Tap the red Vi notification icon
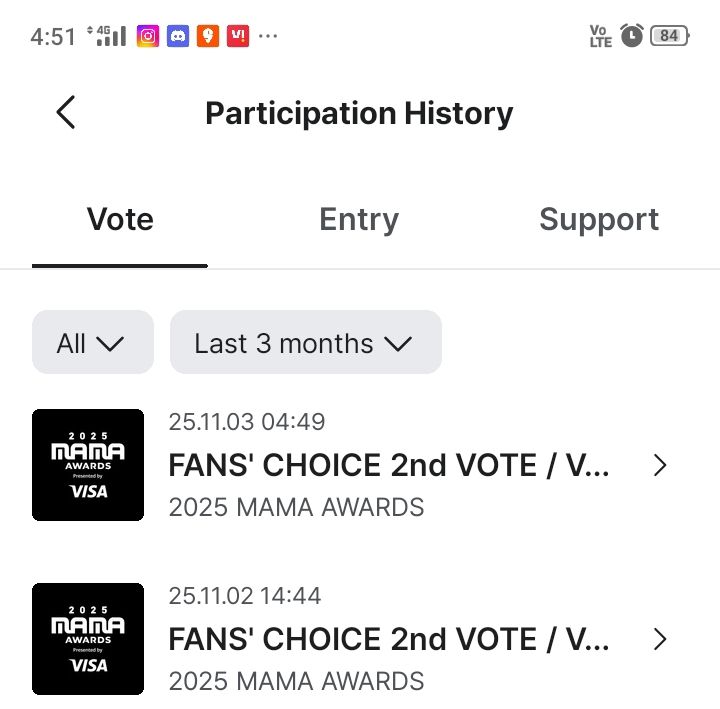Viewport: 720px width, 709px height. tap(238, 36)
